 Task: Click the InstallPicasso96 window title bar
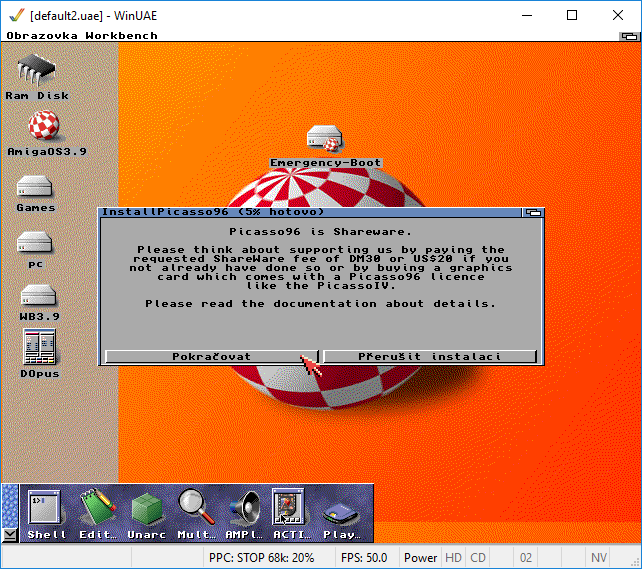coord(300,212)
